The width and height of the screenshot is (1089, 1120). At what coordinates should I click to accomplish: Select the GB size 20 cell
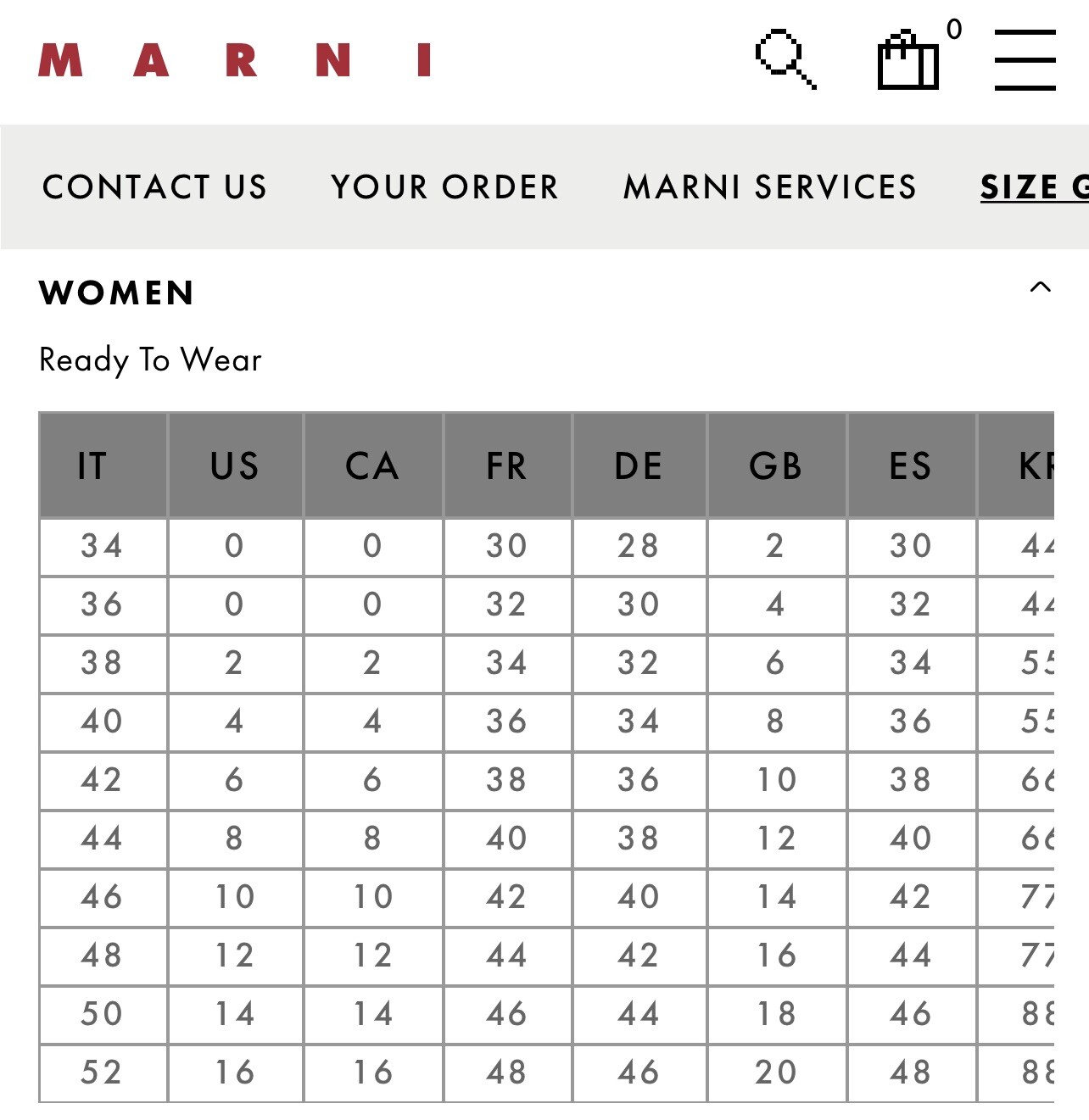[x=776, y=1073]
